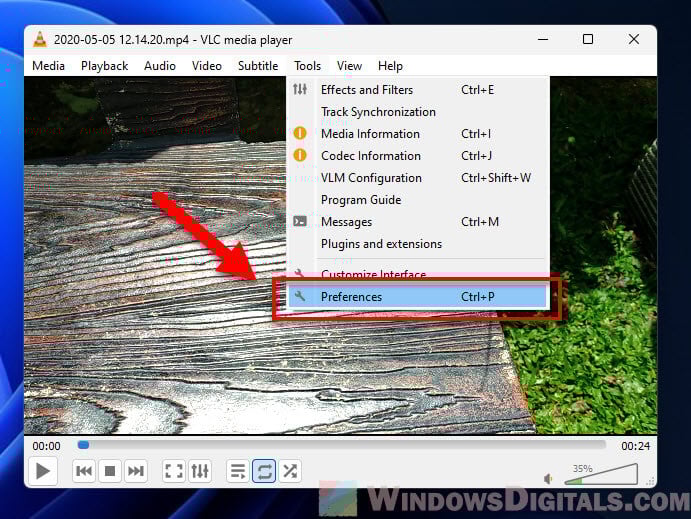Select Customize Interface
The height and width of the screenshot is (519, 691).
coord(417,273)
